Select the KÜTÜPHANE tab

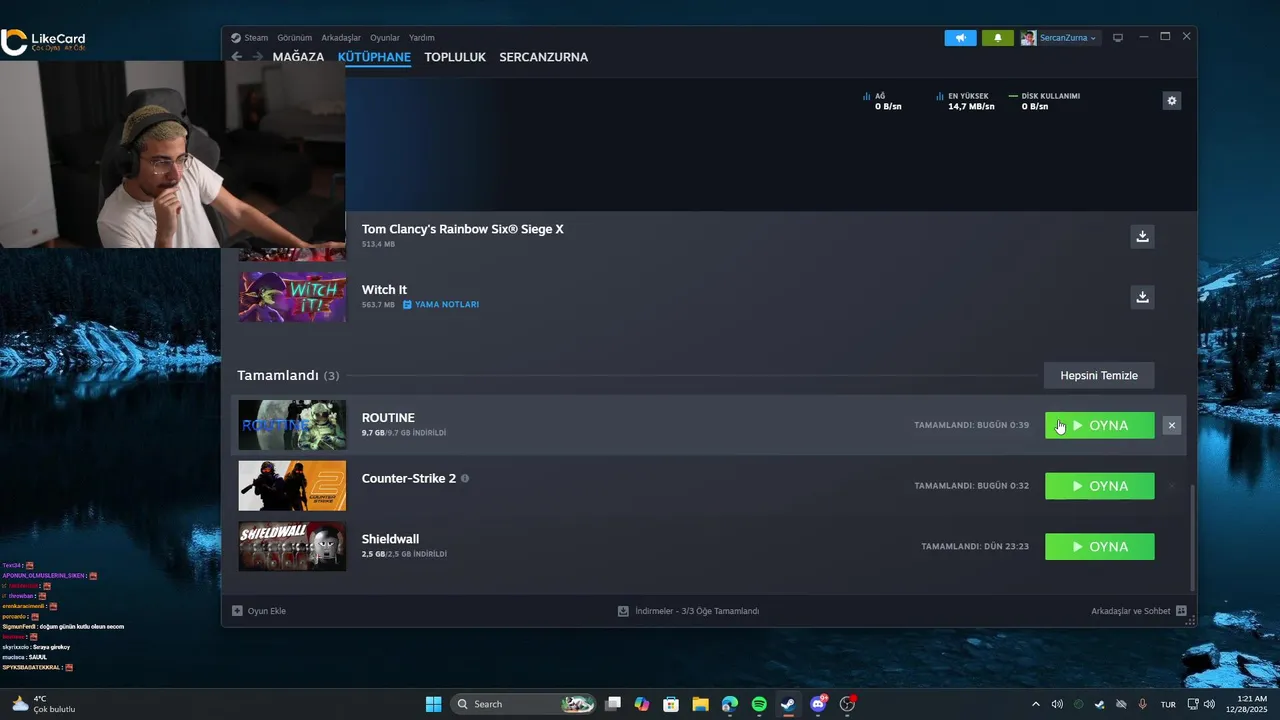coord(374,57)
